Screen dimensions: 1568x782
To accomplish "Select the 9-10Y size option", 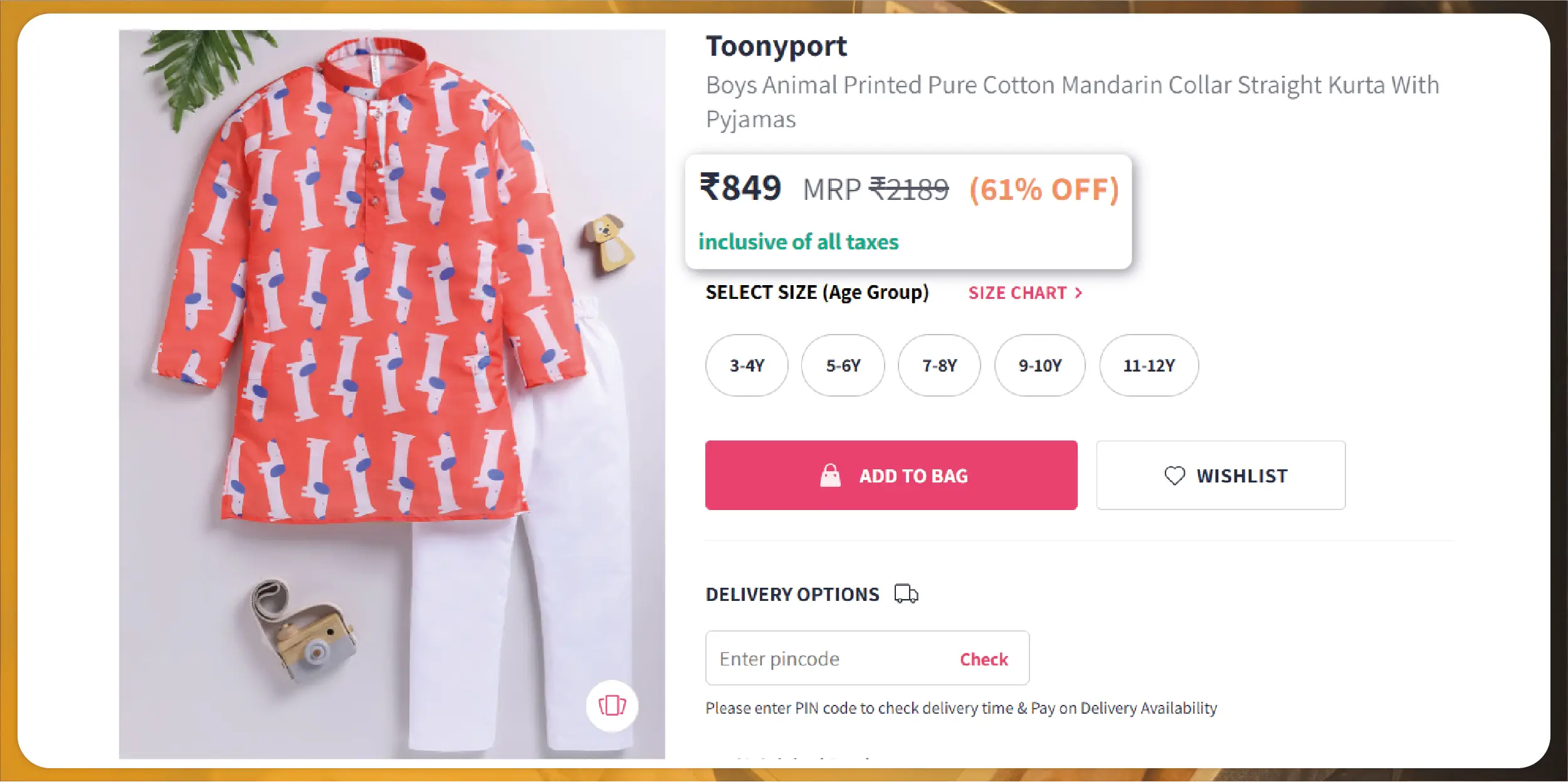I will click(1039, 365).
